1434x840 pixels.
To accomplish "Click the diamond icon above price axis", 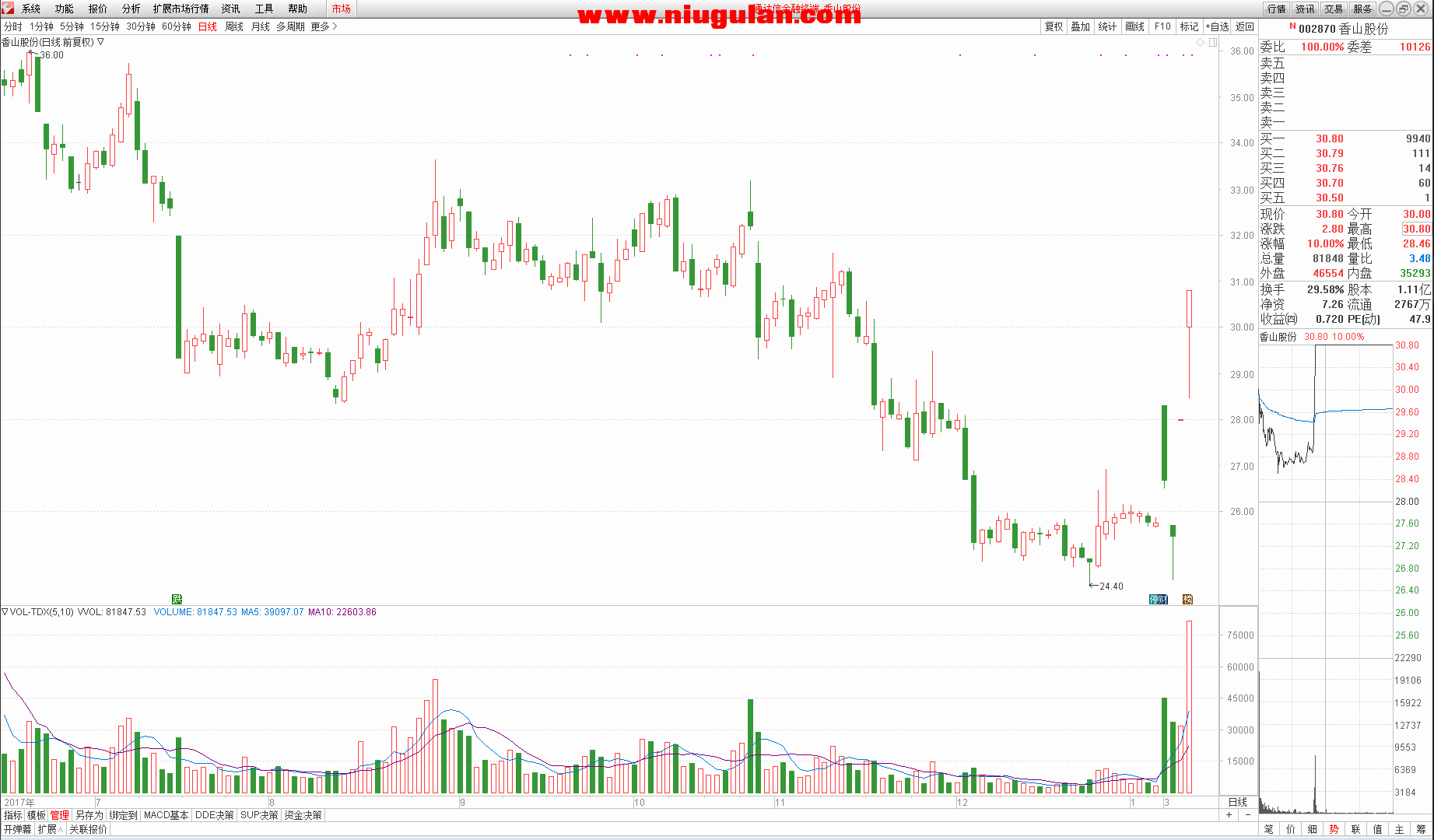I will [1201, 42].
